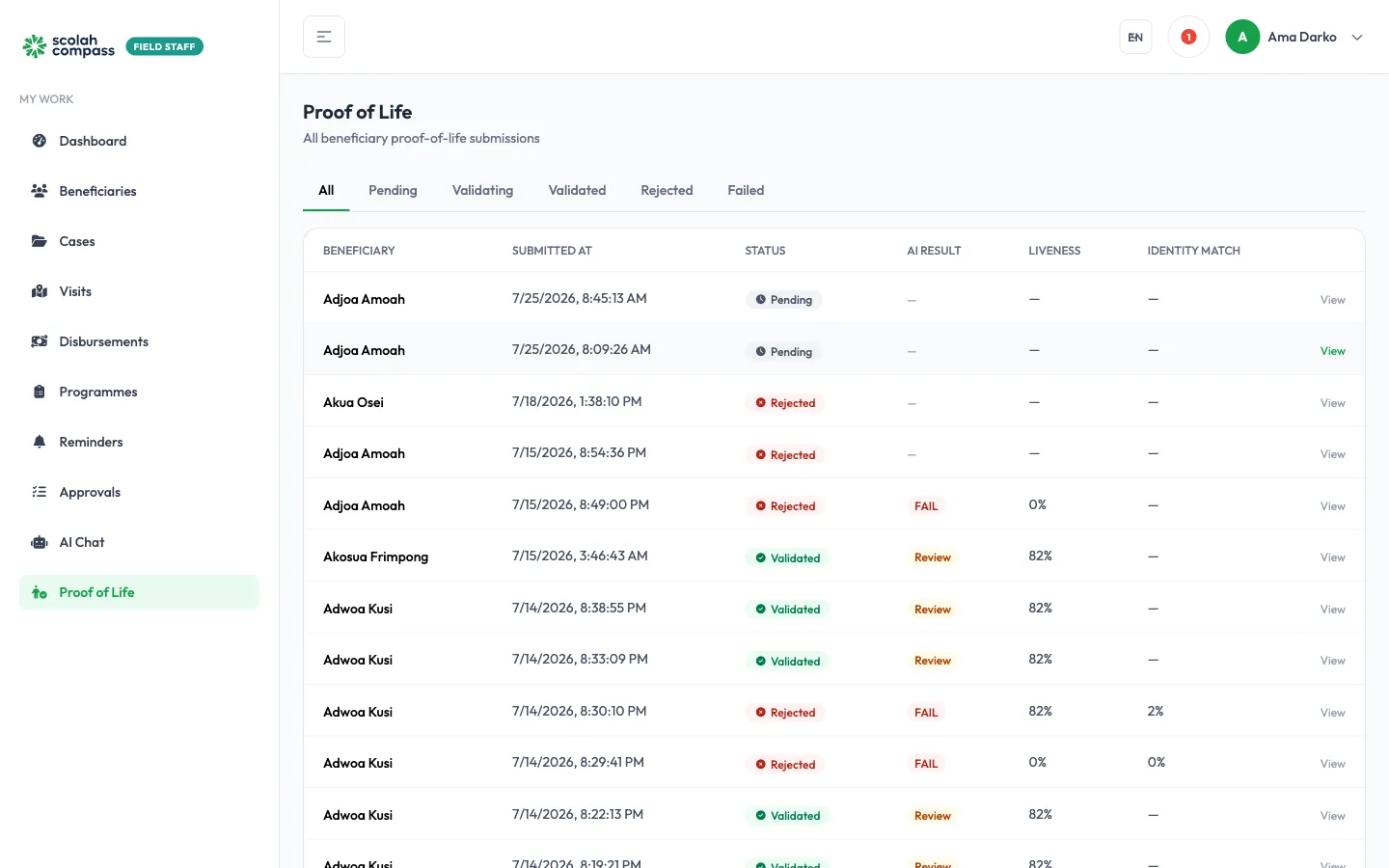
Task: Click the green A avatar circle
Action: (x=1242, y=37)
